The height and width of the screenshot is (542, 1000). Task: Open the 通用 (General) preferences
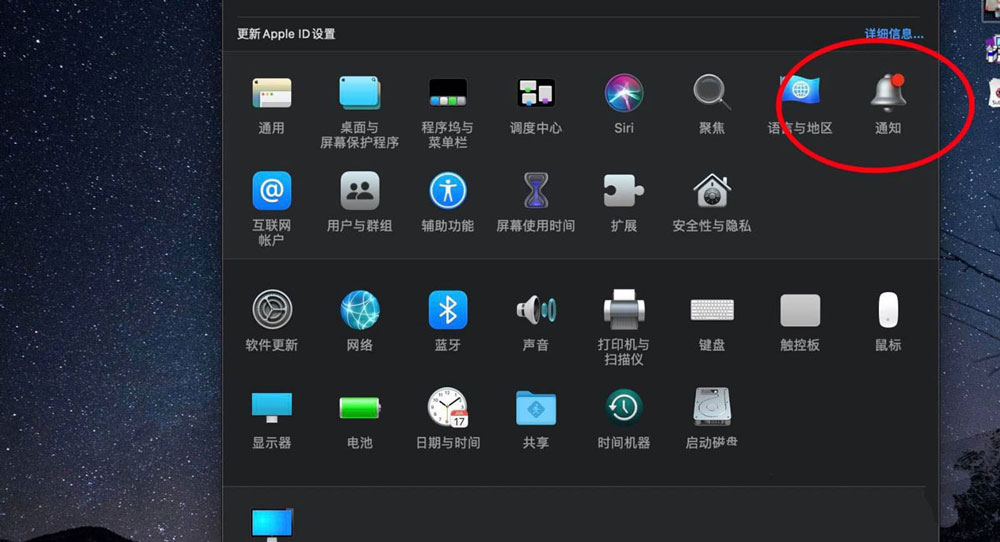coord(272,93)
